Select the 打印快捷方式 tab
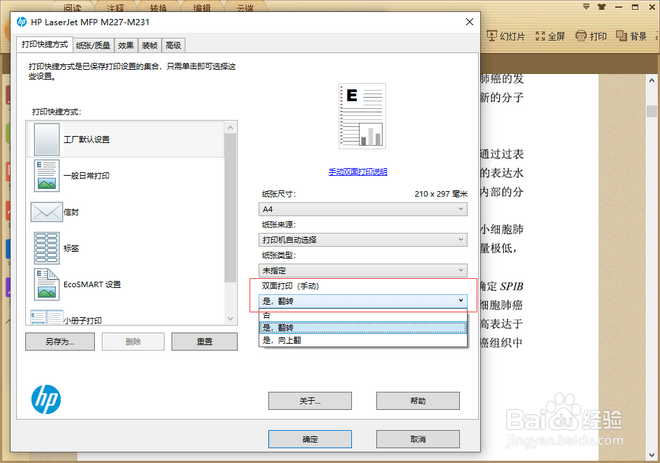The height and width of the screenshot is (463, 660). (45, 44)
